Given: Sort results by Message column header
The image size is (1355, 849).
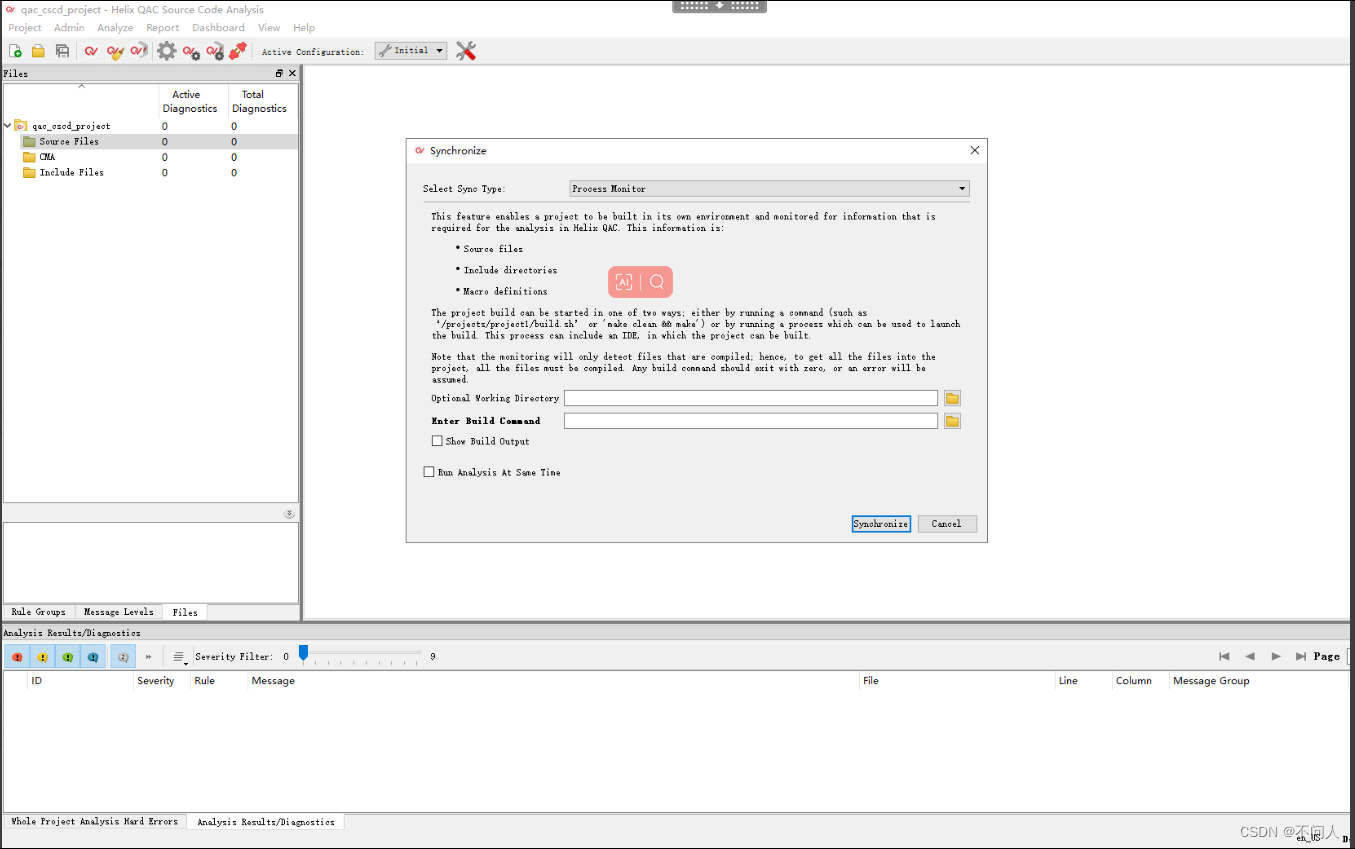Looking at the screenshot, I should coord(273,681).
